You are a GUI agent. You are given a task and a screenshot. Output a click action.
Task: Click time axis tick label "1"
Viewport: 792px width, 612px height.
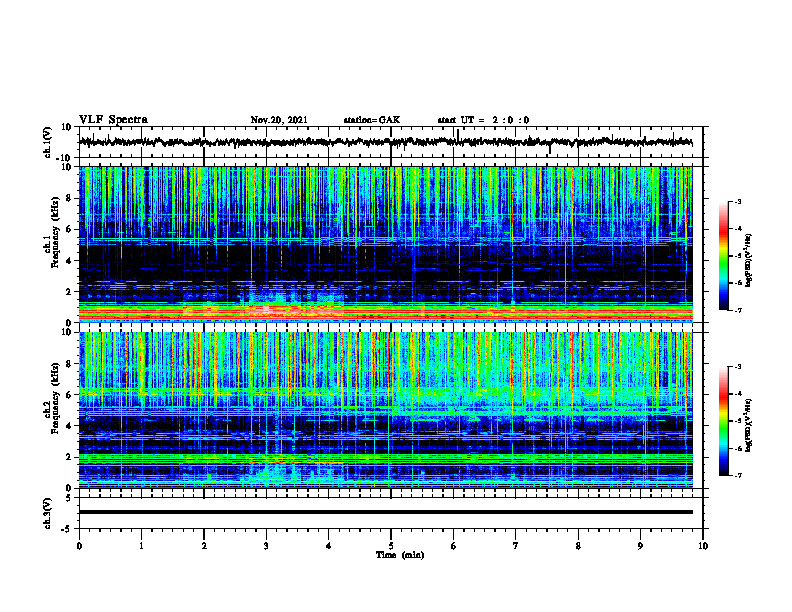point(141,546)
